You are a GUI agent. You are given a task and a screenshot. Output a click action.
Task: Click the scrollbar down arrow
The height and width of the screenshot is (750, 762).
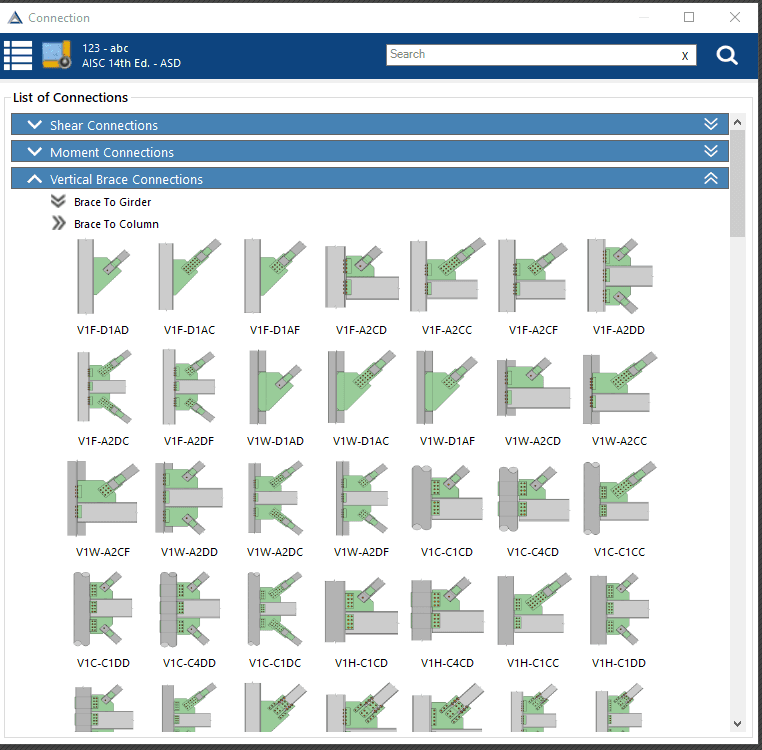[x=737, y=724]
